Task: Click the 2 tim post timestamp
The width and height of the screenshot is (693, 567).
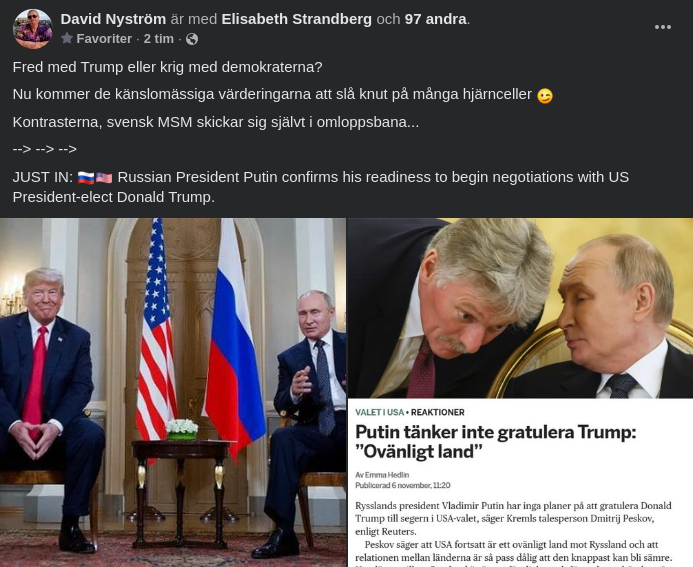Action: click(x=158, y=39)
